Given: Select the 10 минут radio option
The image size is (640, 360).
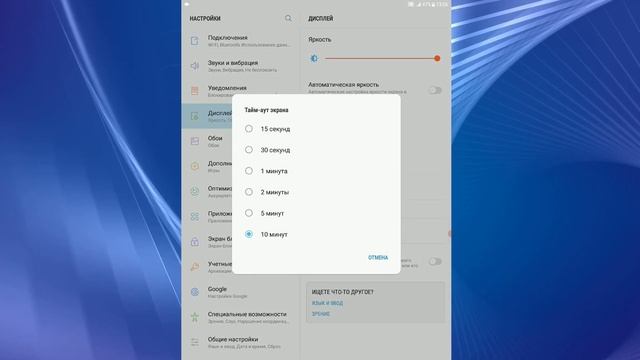Looking at the screenshot, I should 249,234.
